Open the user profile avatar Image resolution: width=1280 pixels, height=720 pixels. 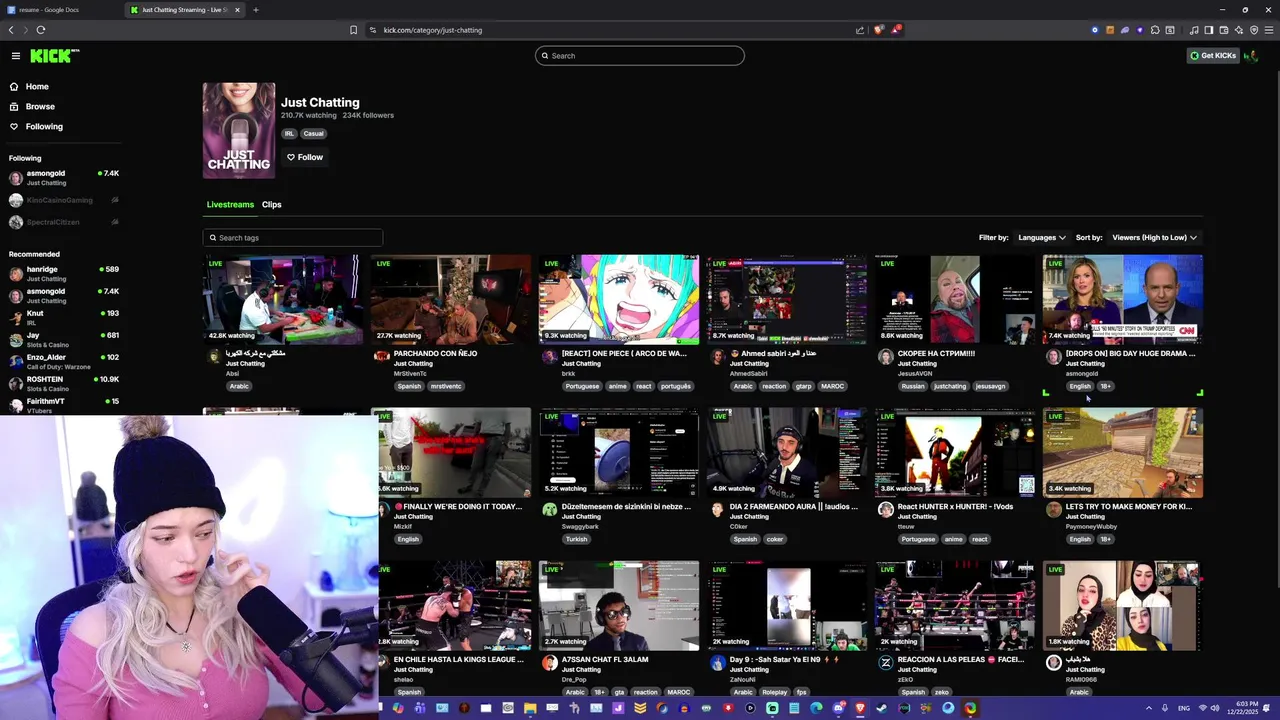click(1251, 56)
